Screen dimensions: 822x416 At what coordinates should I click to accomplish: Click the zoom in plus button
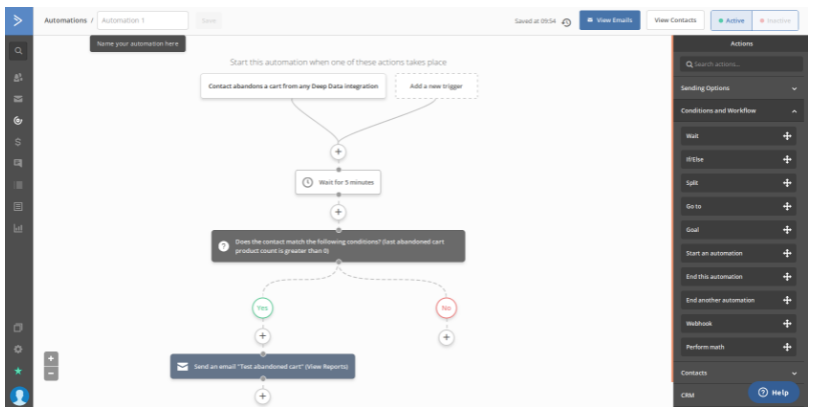click(x=51, y=358)
